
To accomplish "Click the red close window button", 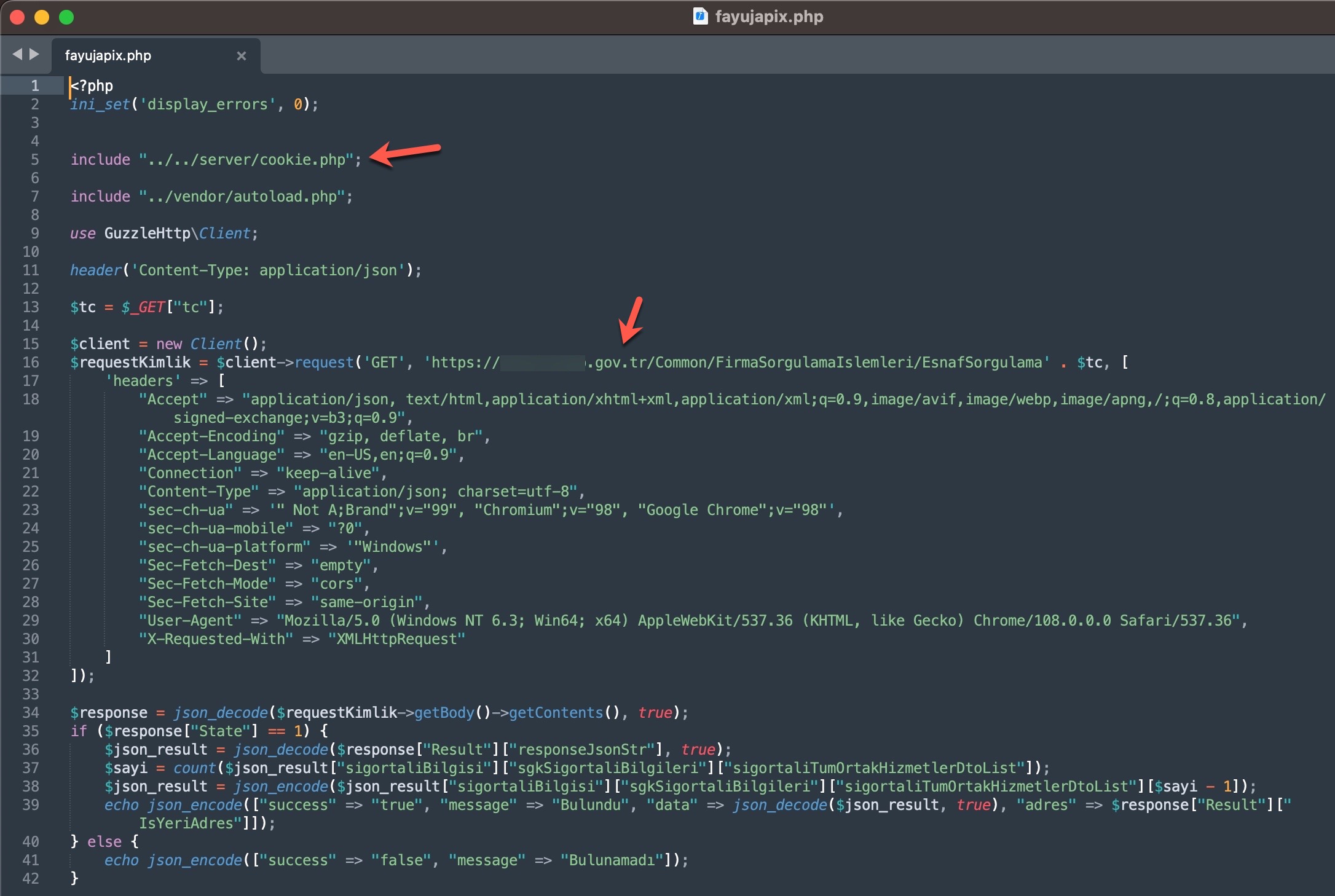I will tap(17, 17).
